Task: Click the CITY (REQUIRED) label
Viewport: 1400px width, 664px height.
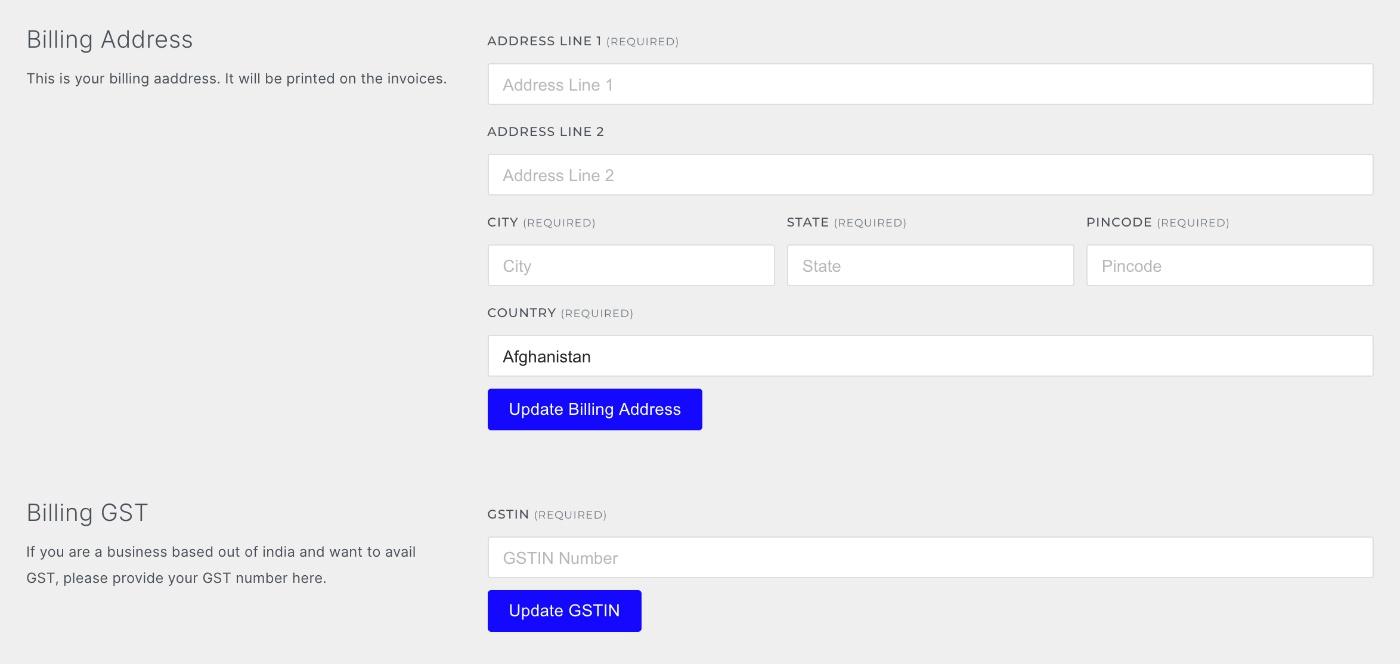Action: coord(541,222)
